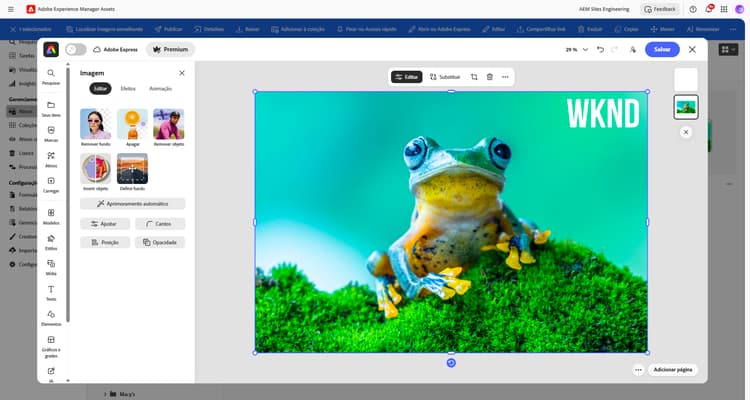Image resolution: width=750 pixels, height=400 pixels.
Task: Open the Marcas panel in sidebar
Action: click(x=51, y=134)
